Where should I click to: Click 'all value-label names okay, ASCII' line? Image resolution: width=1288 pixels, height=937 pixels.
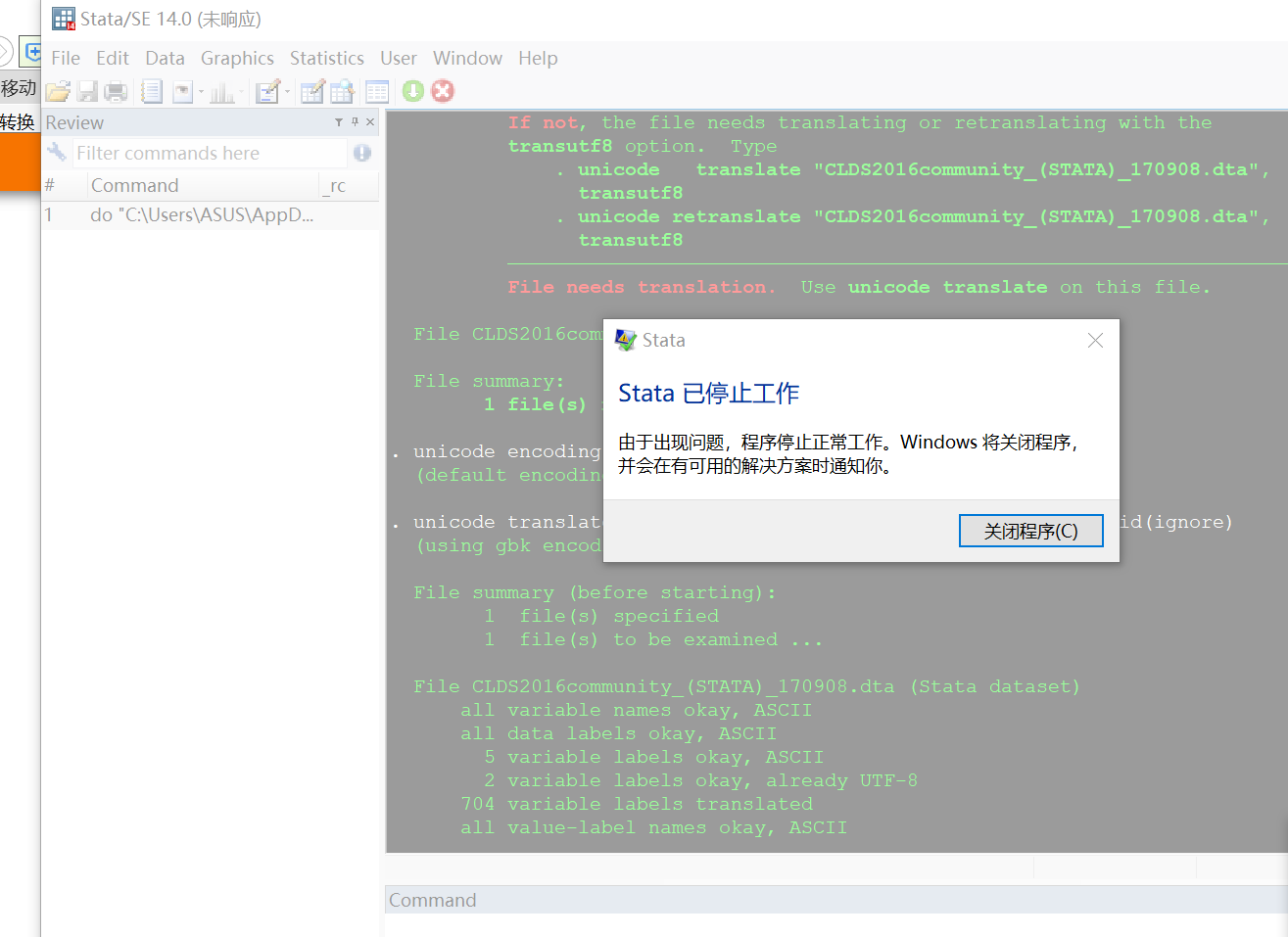[654, 827]
